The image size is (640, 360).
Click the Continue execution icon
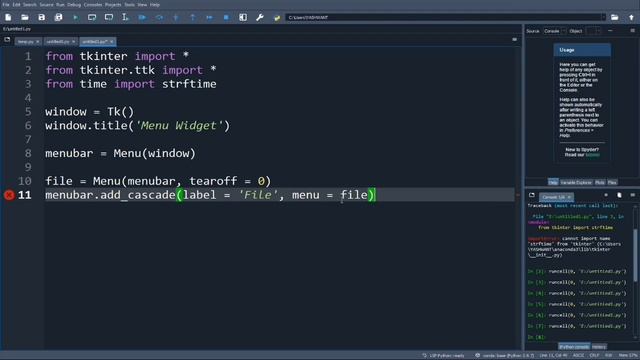point(209,18)
